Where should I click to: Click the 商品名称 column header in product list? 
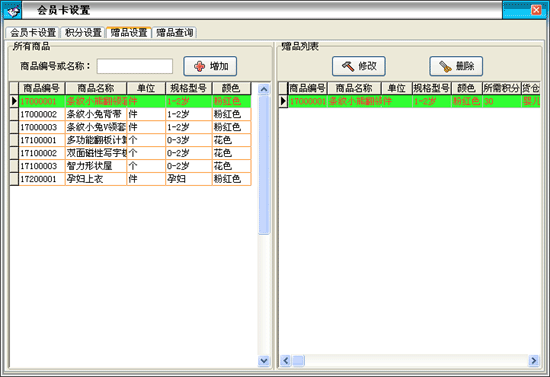tap(96, 88)
